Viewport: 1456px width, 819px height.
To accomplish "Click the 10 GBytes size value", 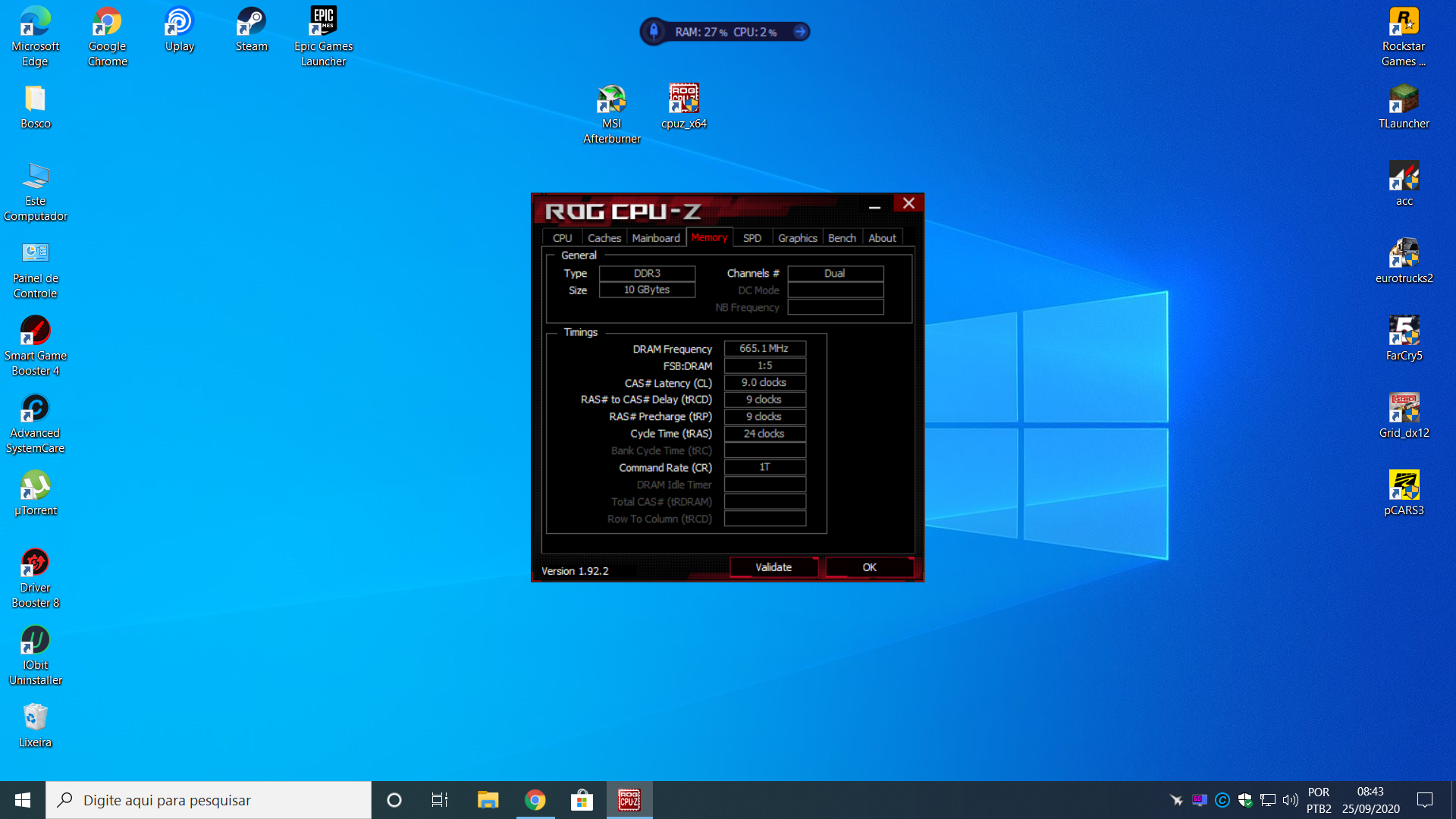I will point(647,290).
